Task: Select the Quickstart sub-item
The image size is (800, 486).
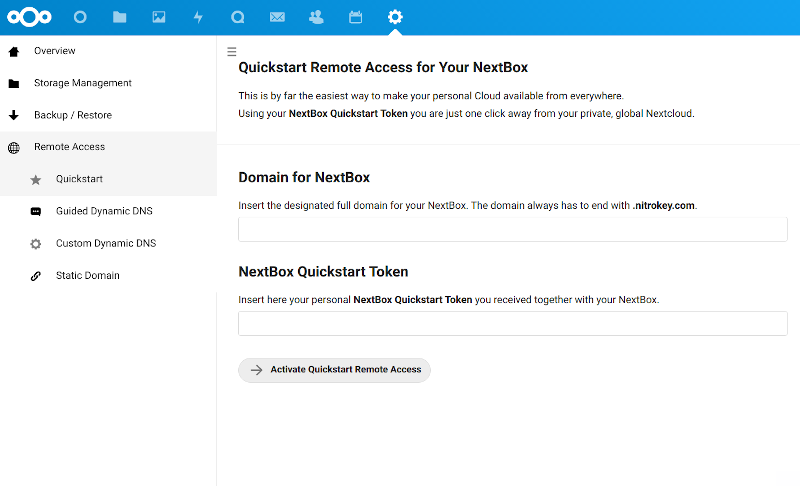Action: pyautogui.click(x=108, y=179)
